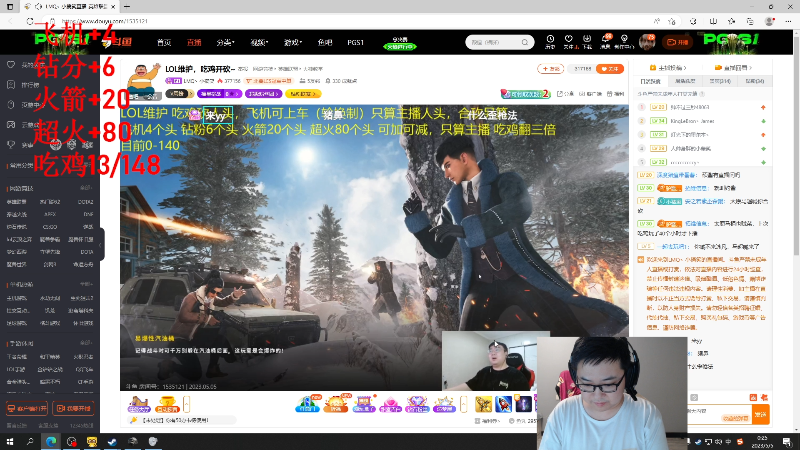Open the 举报 report icon
The width and height of the screenshot is (800, 450).
(x=616, y=94)
